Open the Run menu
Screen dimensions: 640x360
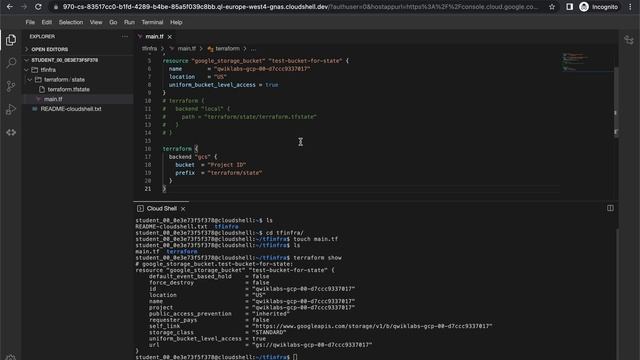[x=129, y=22]
